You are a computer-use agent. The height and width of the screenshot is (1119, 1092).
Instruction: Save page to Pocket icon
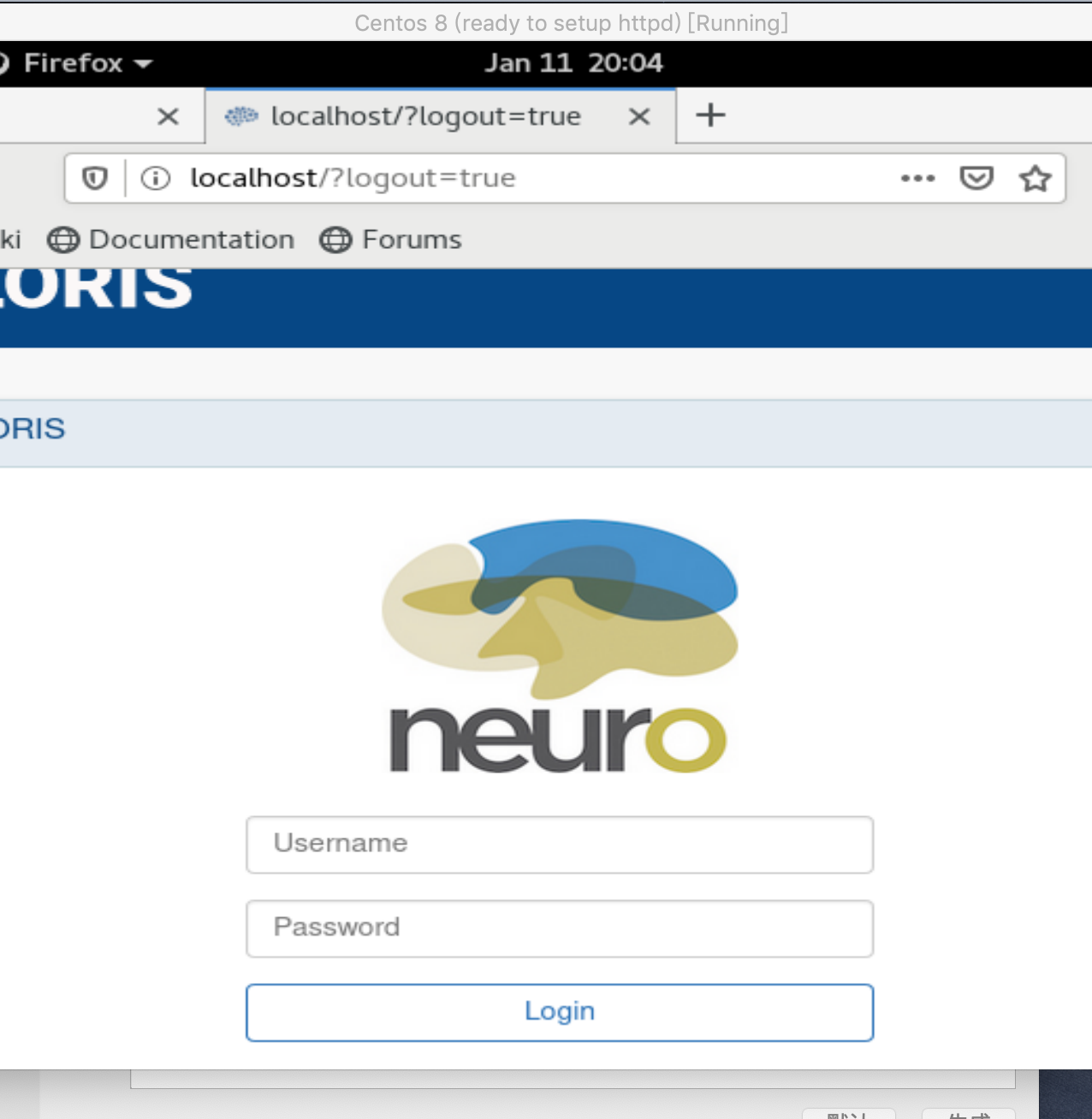(976, 178)
